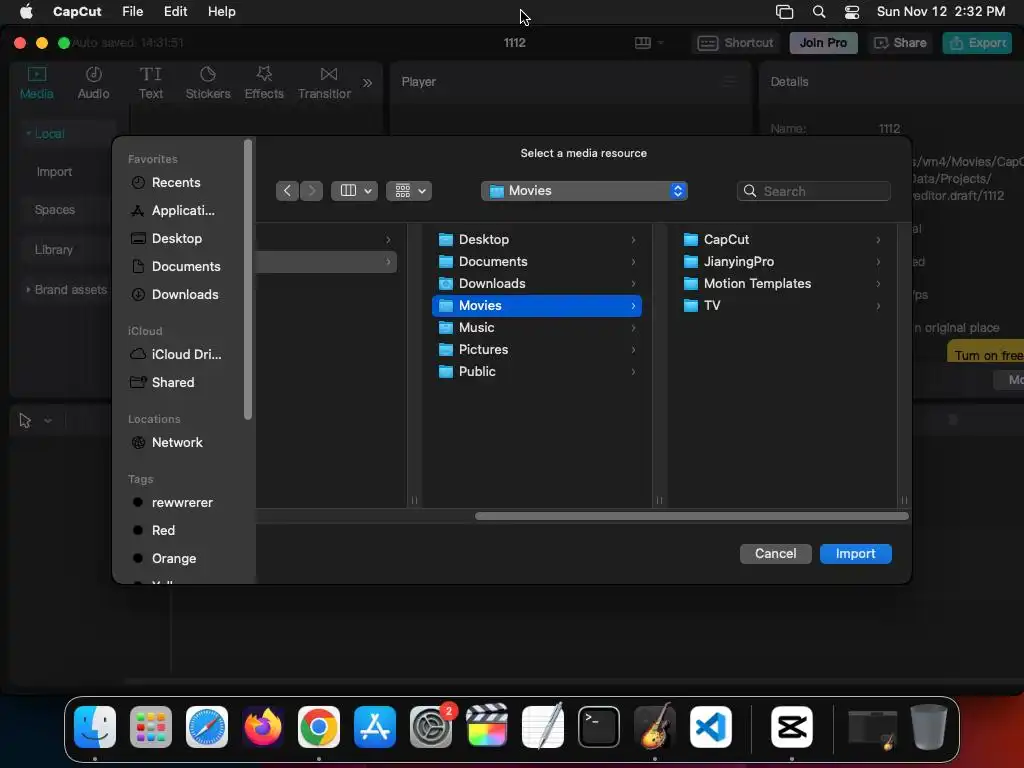Open the Public folder
1024x768 pixels.
click(537, 372)
